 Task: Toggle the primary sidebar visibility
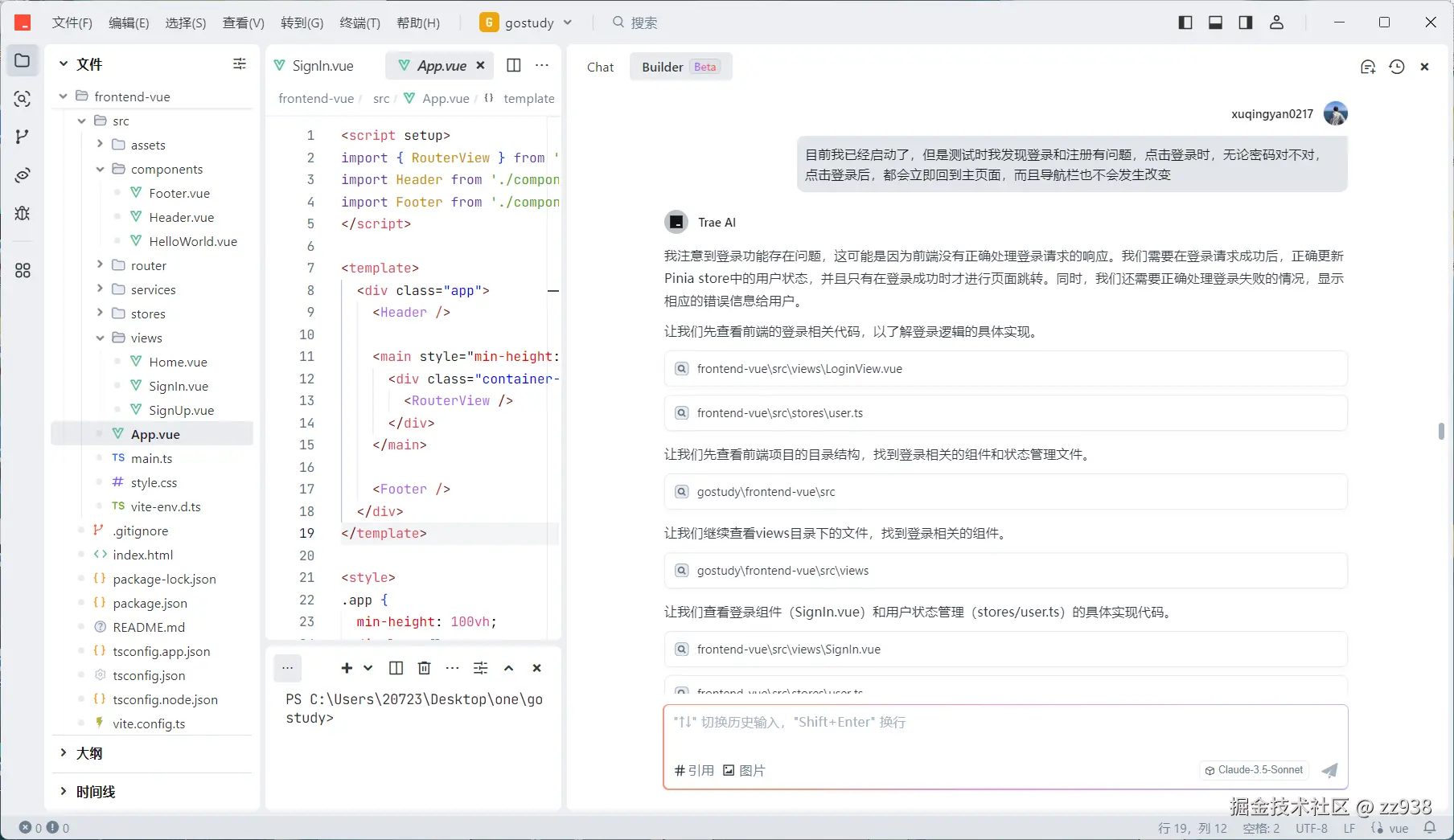coord(1185,22)
